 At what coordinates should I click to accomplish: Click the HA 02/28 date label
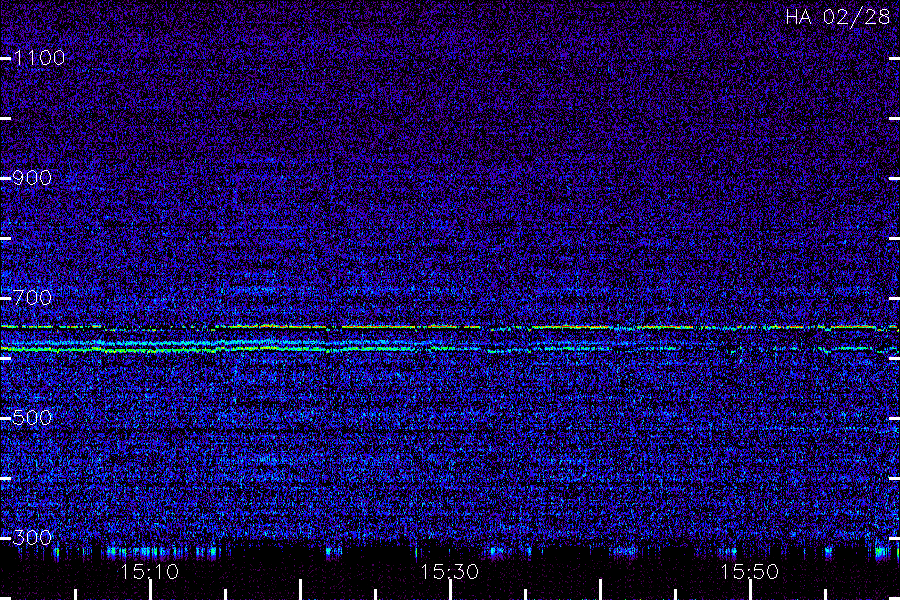pos(837,17)
